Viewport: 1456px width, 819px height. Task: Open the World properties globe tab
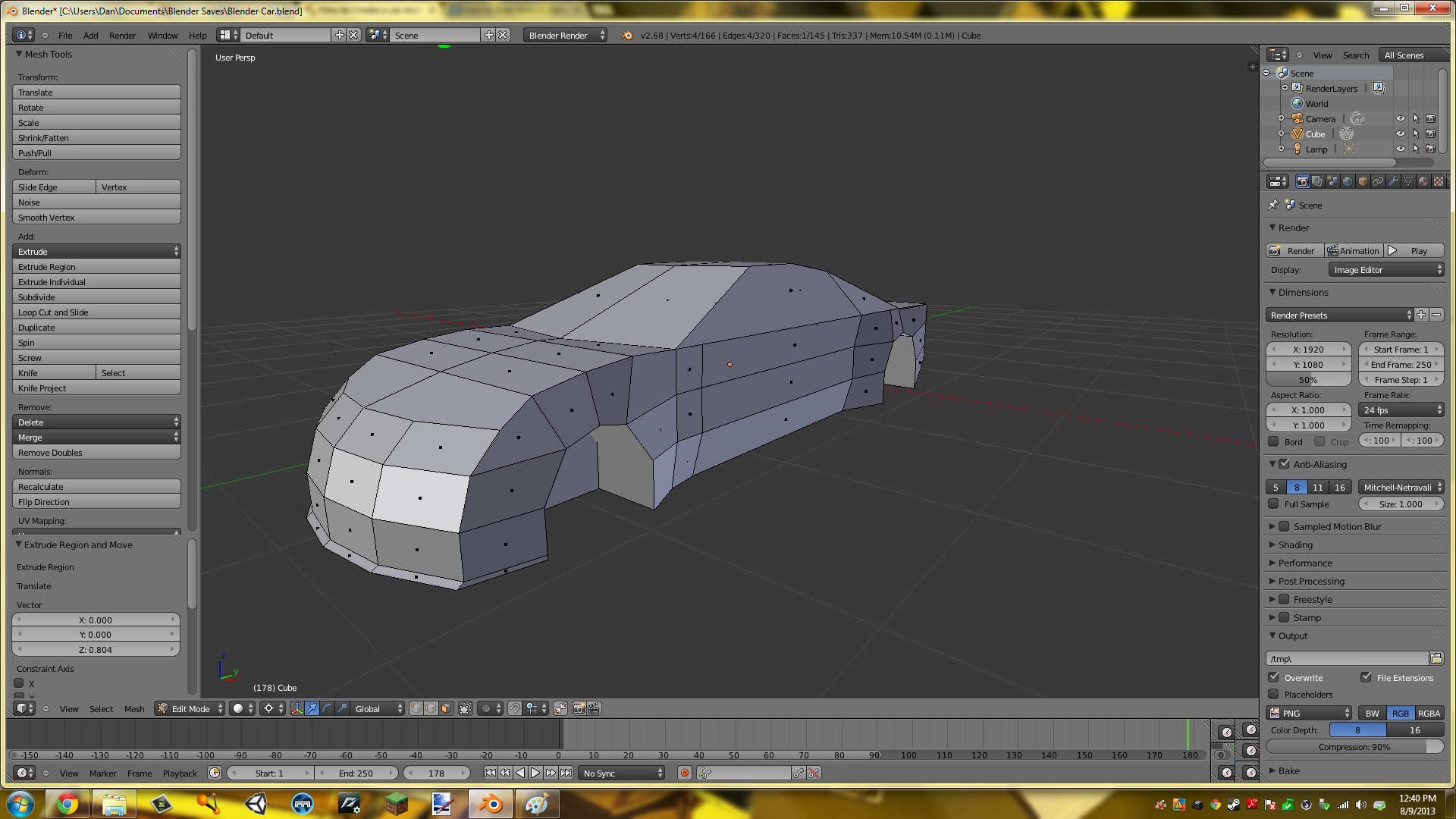pyautogui.click(x=1348, y=181)
